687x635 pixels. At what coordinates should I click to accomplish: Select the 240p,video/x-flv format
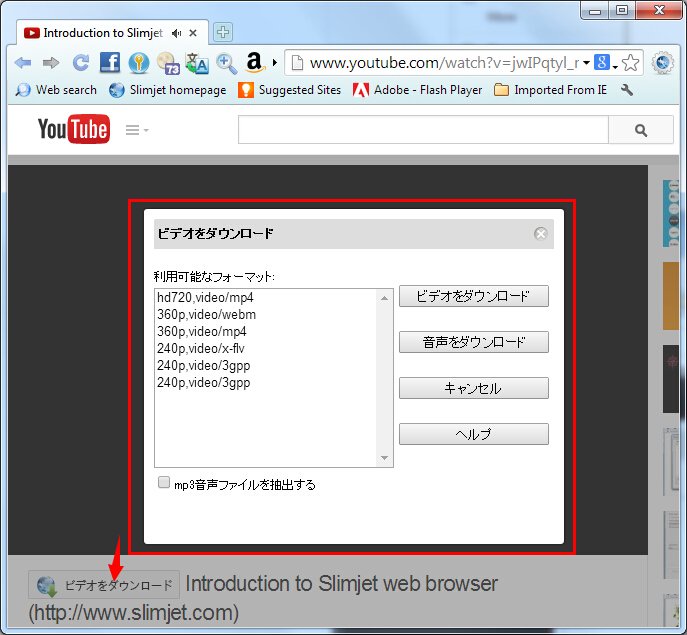pos(266,348)
